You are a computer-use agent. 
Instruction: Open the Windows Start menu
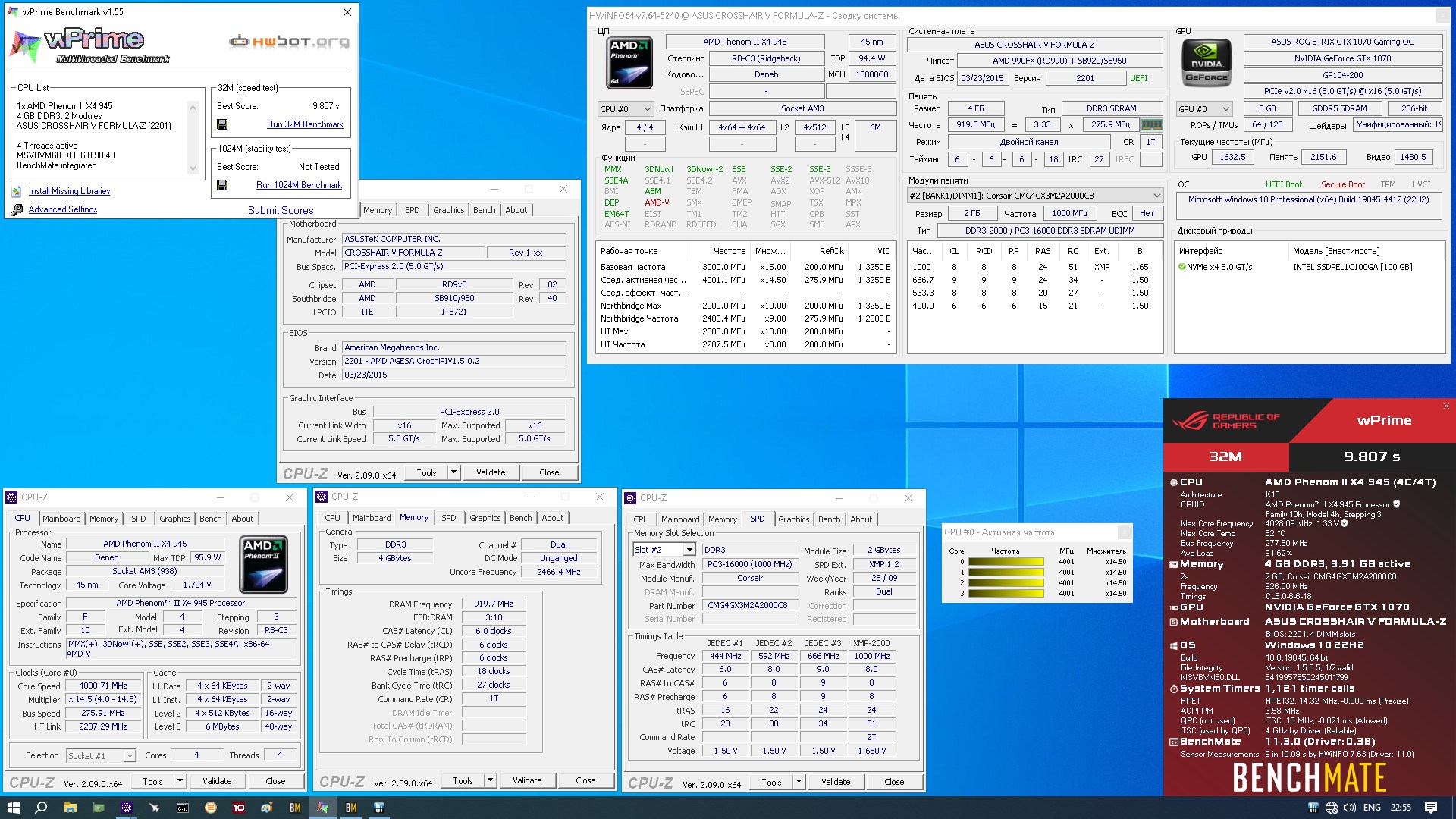(13, 808)
